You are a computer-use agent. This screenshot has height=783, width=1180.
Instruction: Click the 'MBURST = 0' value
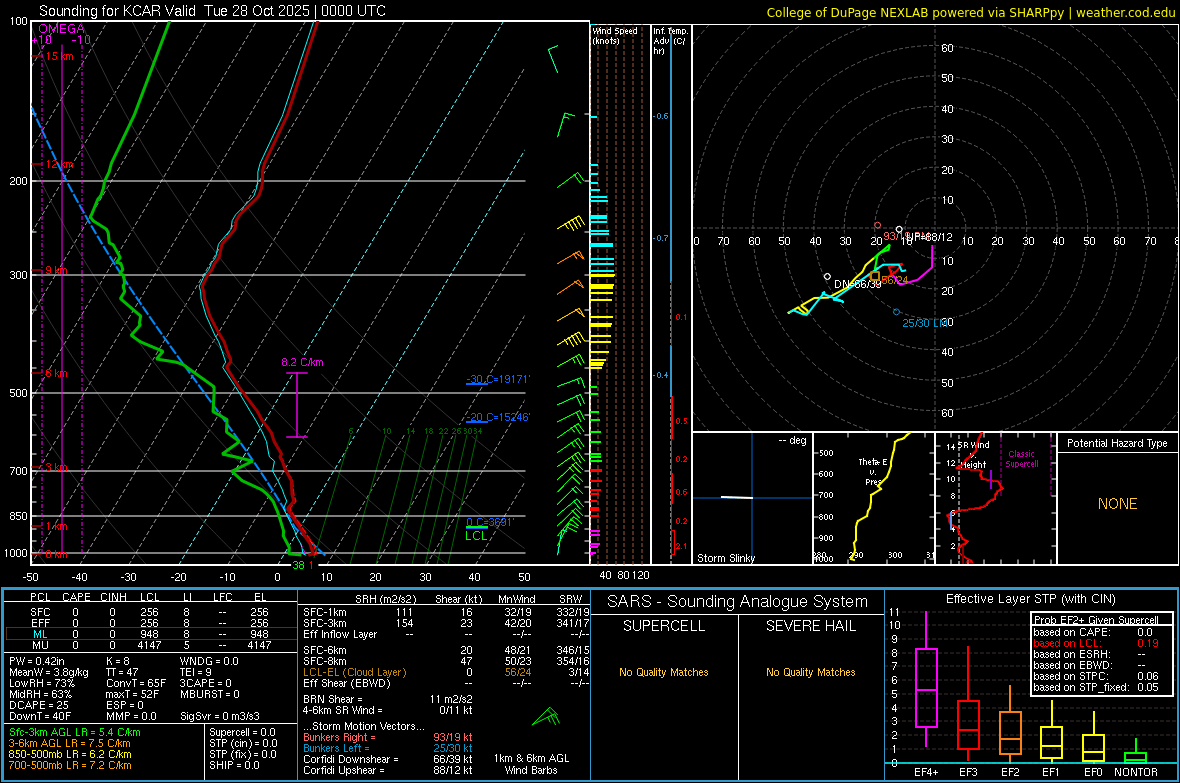tap(209, 694)
